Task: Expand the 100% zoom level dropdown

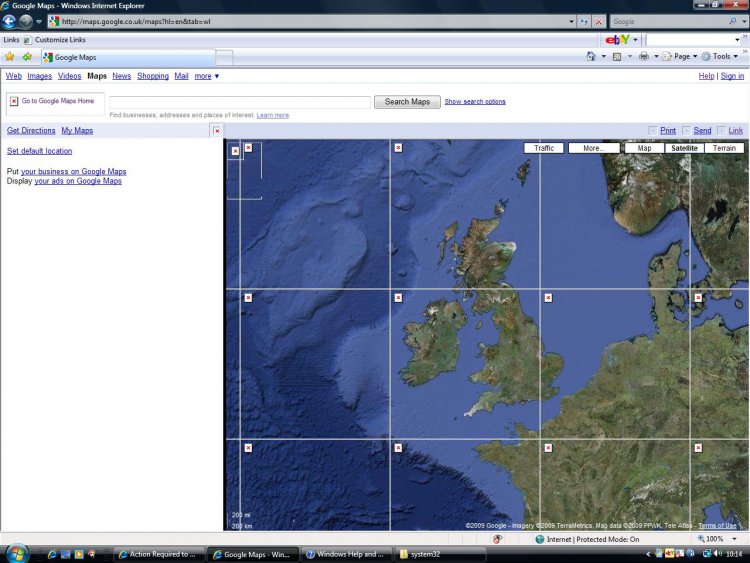Action: point(735,539)
